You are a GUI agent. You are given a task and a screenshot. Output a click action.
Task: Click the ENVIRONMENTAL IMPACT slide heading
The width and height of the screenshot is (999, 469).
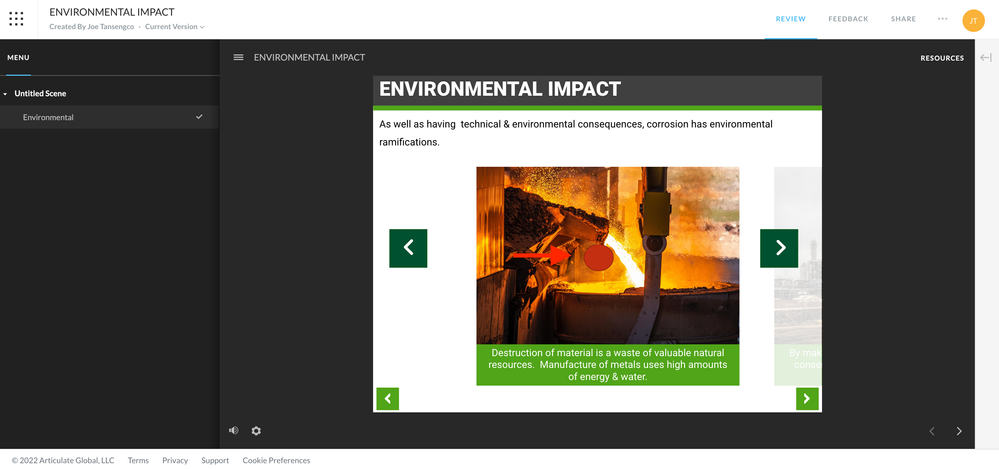pyautogui.click(x=500, y=89)
